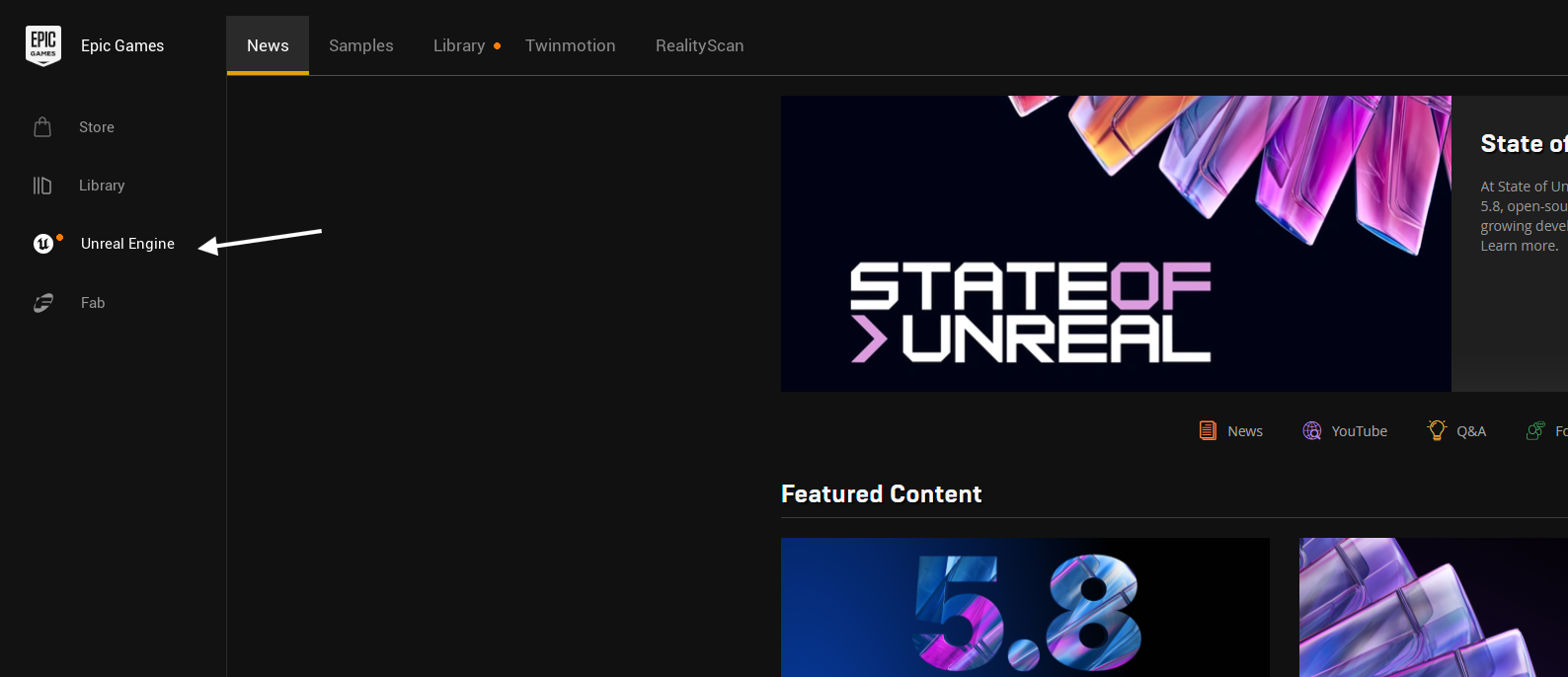Click the Epic Games logo icon
The image size is (1568, 677).
tap(43, 45)
